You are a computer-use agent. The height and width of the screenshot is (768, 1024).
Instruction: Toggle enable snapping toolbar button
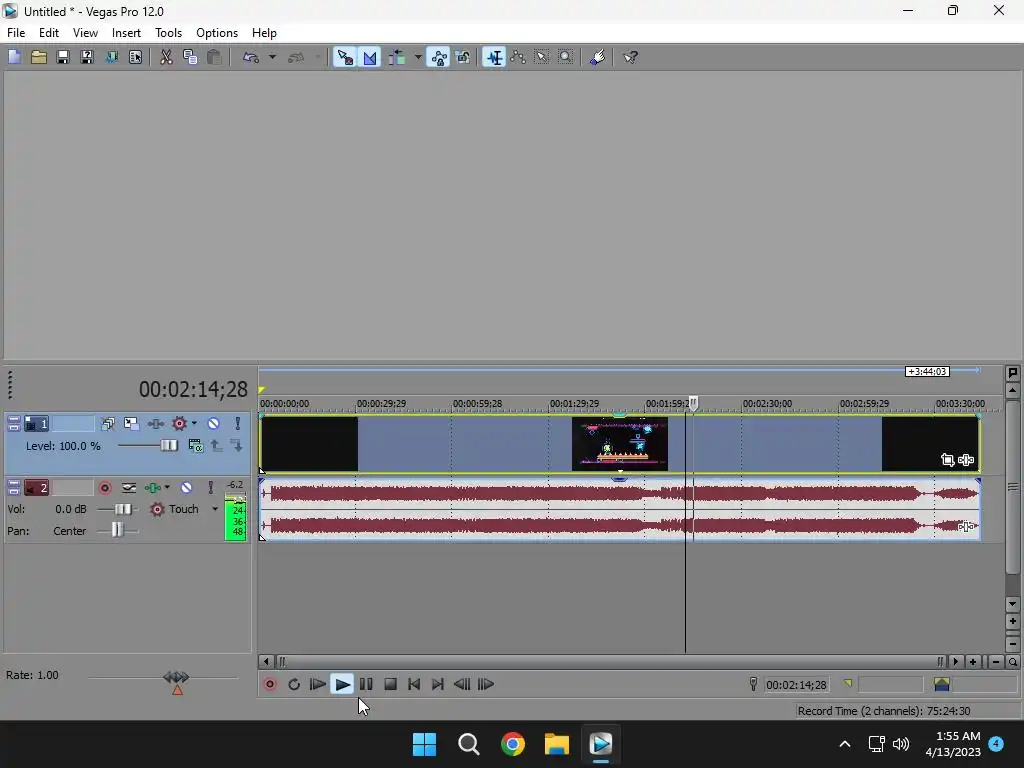coord(345,57)
